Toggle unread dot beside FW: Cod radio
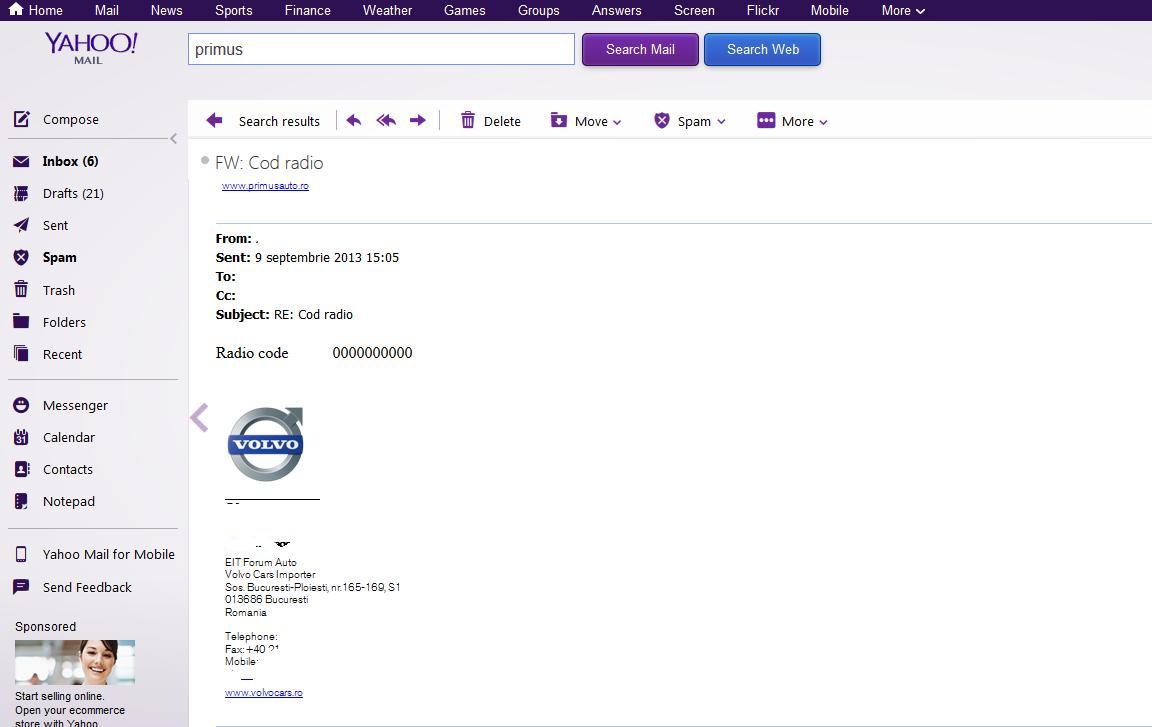This screenshot has width=1152, height=727. (205, 160)
